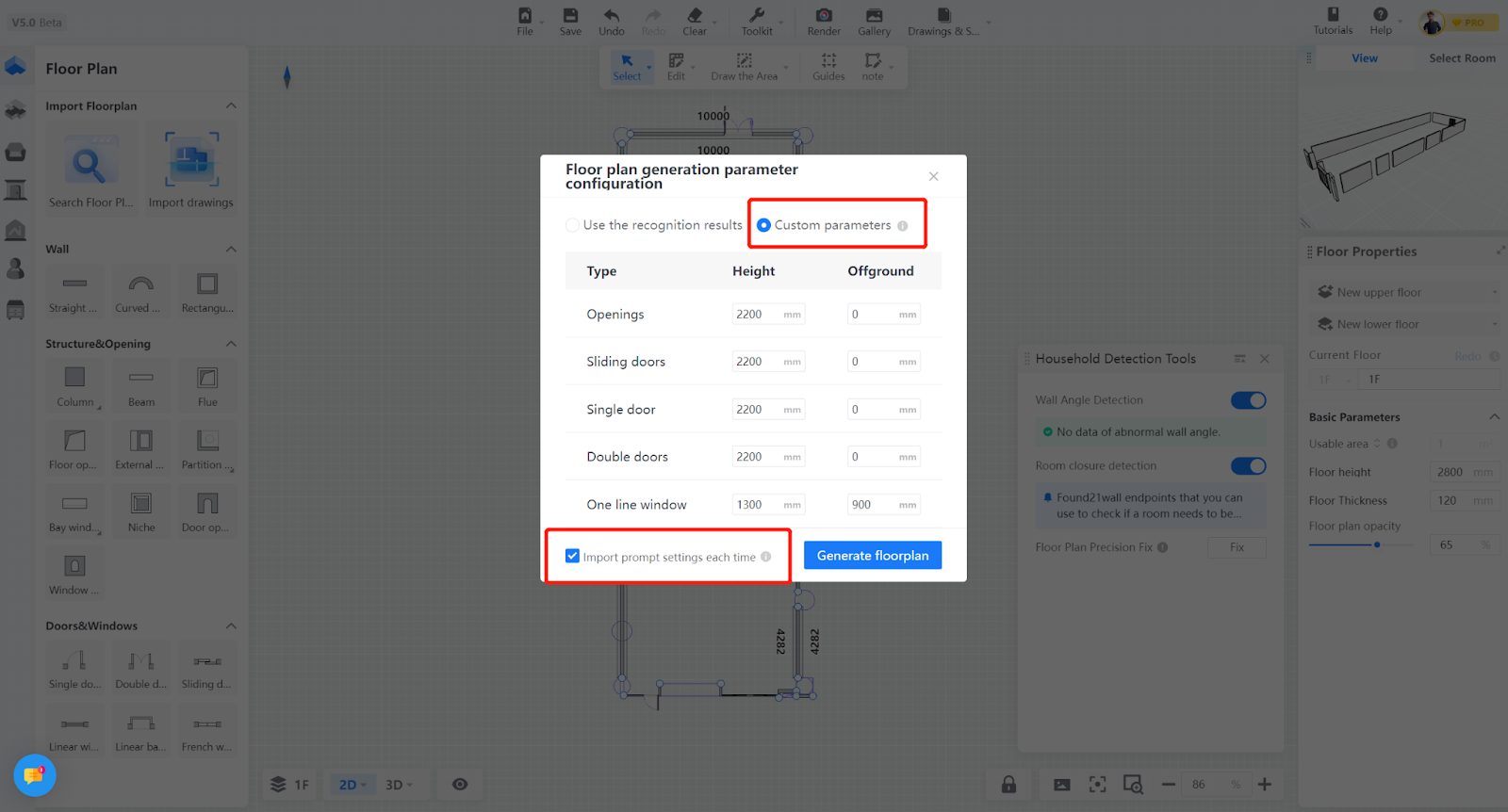
Task: Toggle canvas visibility eye icon
Action: 460,785
